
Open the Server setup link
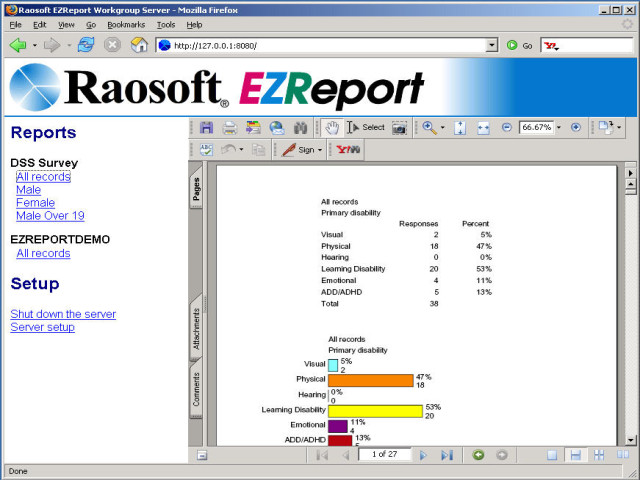point(42,327)
